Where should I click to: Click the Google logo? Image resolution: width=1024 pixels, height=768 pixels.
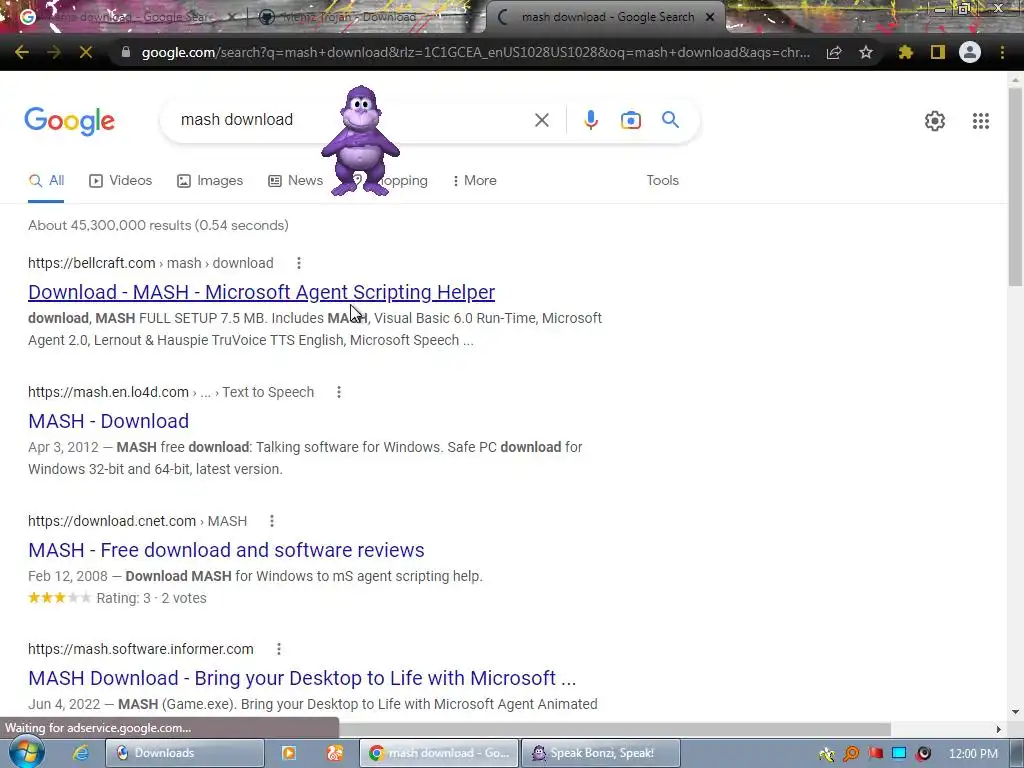(x=69, y=121)
